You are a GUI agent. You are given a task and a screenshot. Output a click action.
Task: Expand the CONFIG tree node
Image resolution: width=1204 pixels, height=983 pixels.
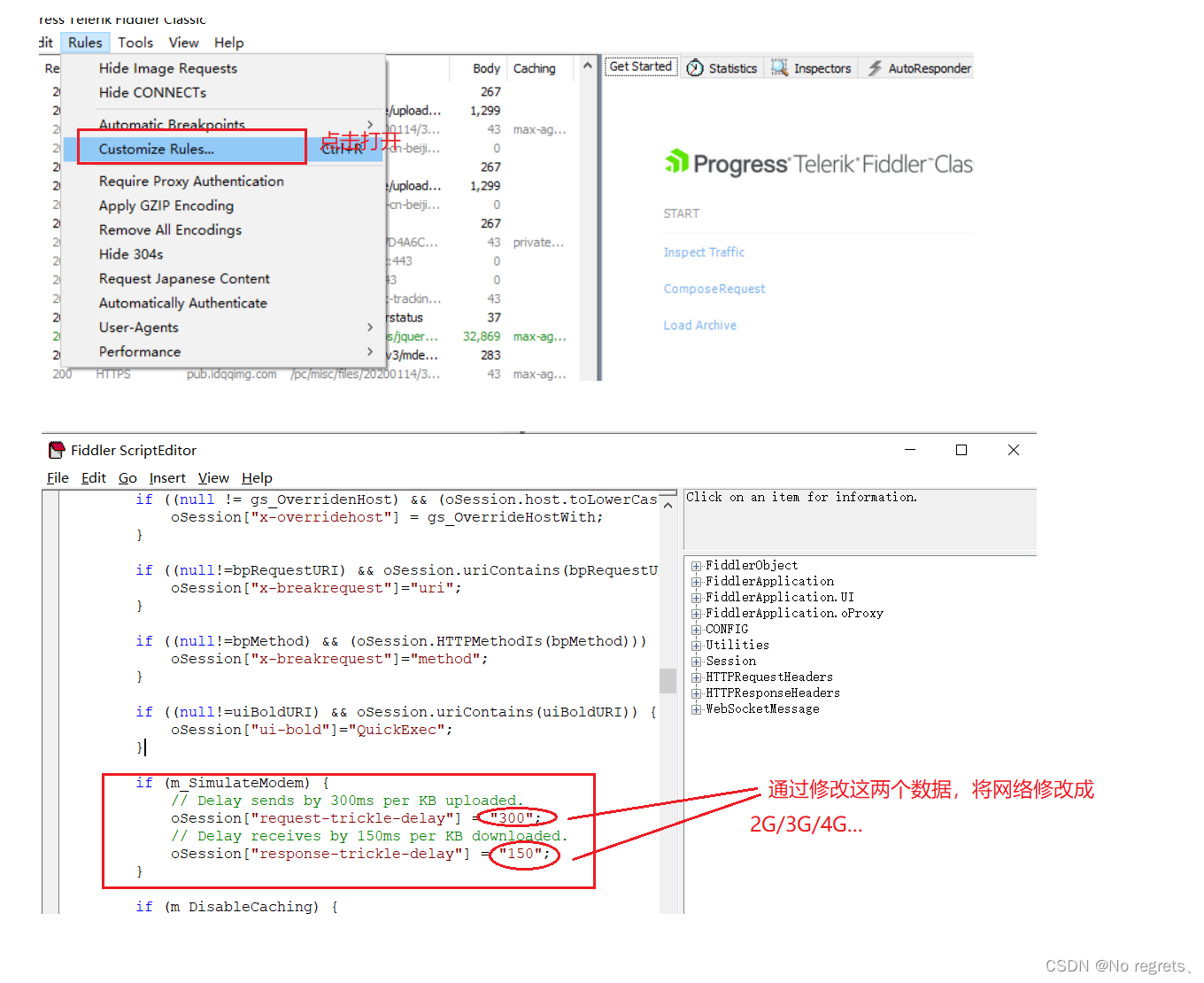pos(697,630)
